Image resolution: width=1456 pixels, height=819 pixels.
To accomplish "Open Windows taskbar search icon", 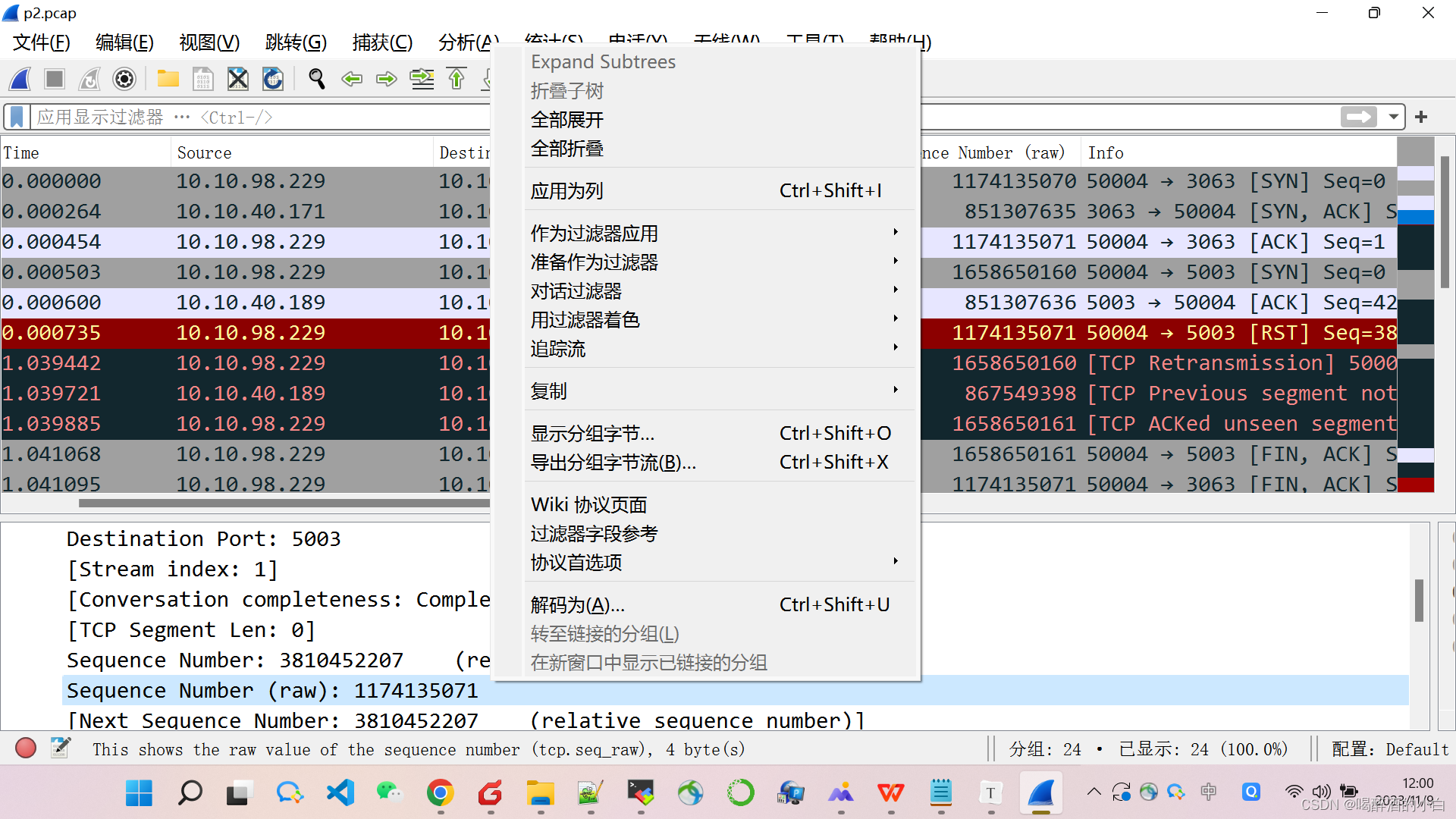I will (190, 793).
